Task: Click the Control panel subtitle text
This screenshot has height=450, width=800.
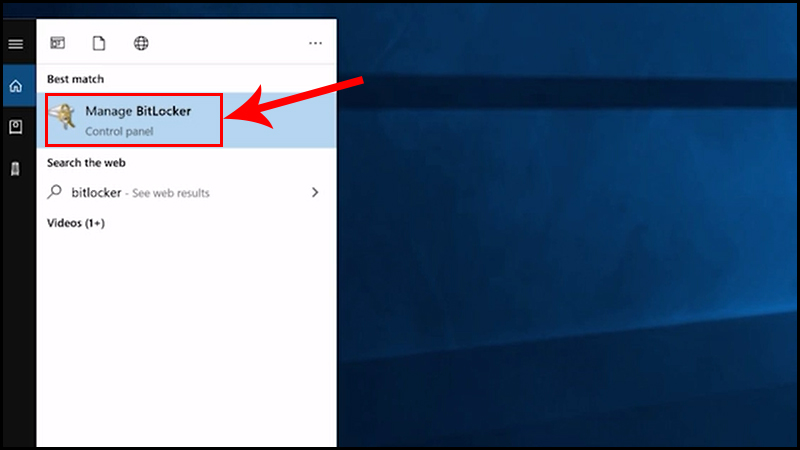Action: (x=119, y=132)
